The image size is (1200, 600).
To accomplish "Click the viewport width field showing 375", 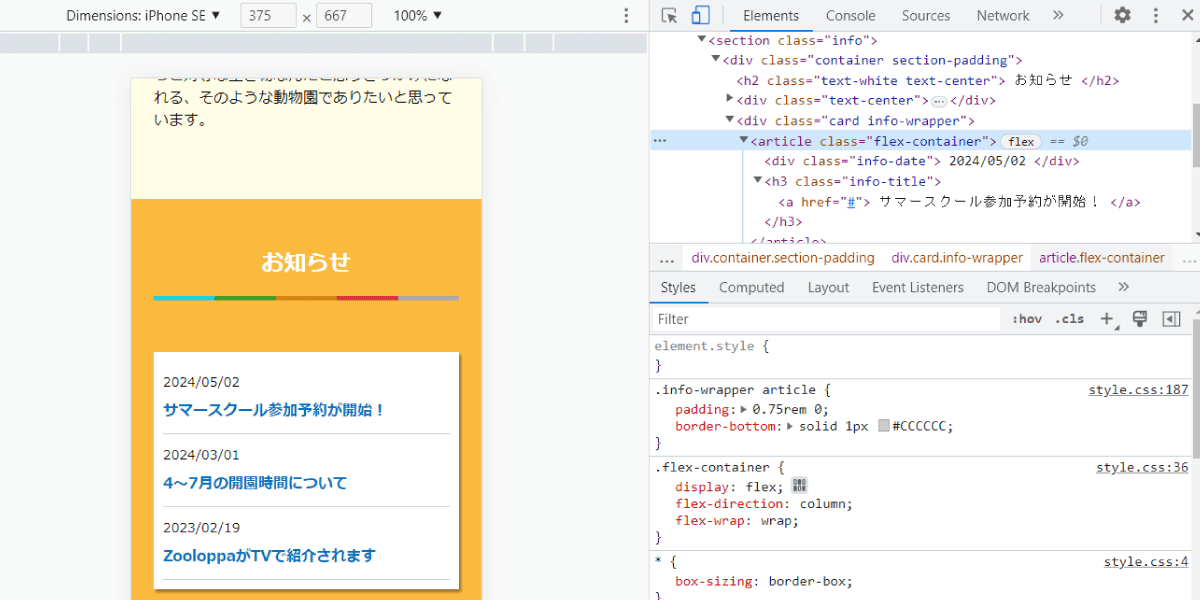I will (x=269, y=16).
